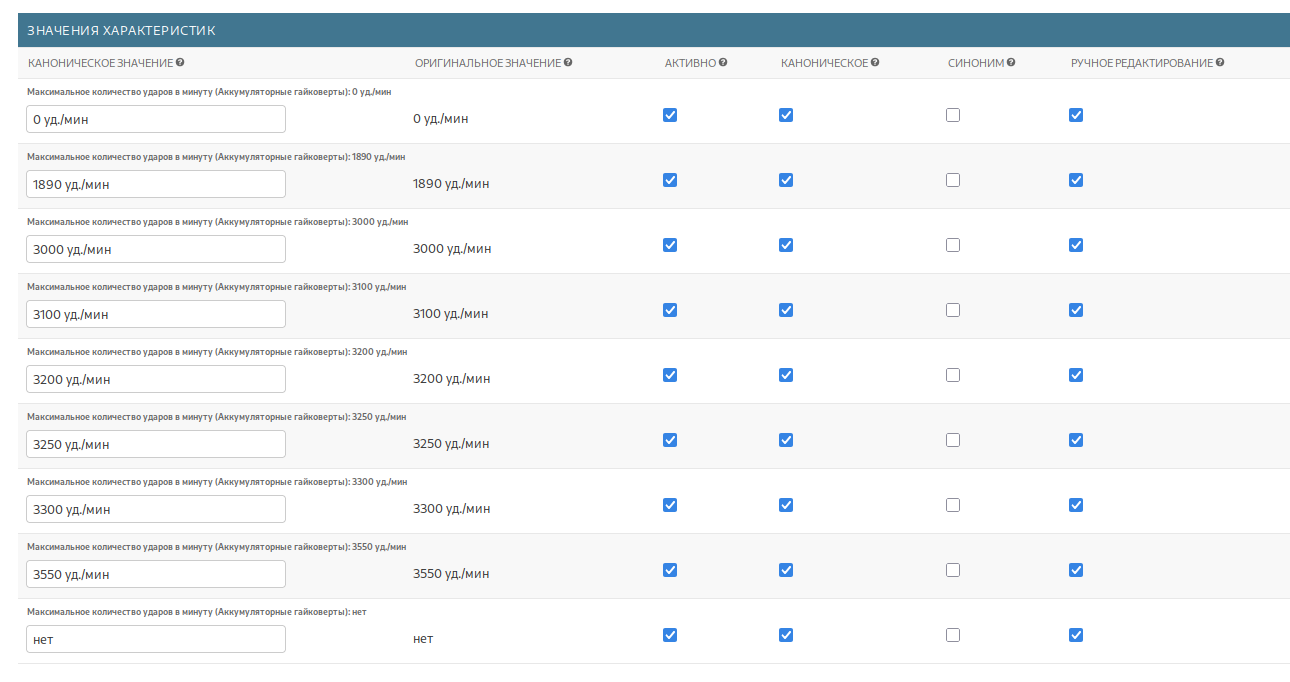The image size is (1290, 682).
Task: Click the 3200 уд./мин canonical input field
Action: pyautogui.click(x=156, y=379)
